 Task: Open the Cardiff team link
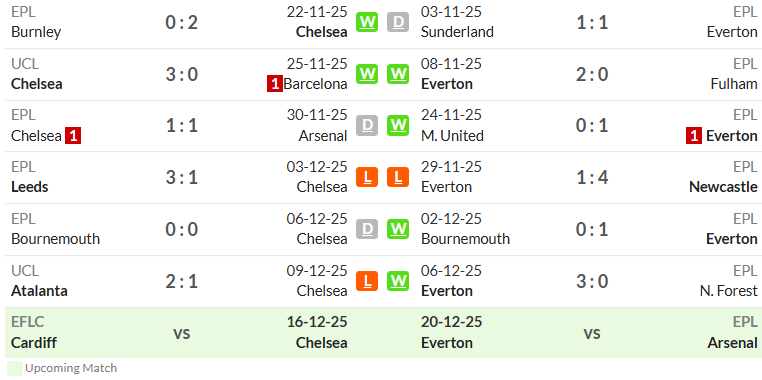coord(34,343)
